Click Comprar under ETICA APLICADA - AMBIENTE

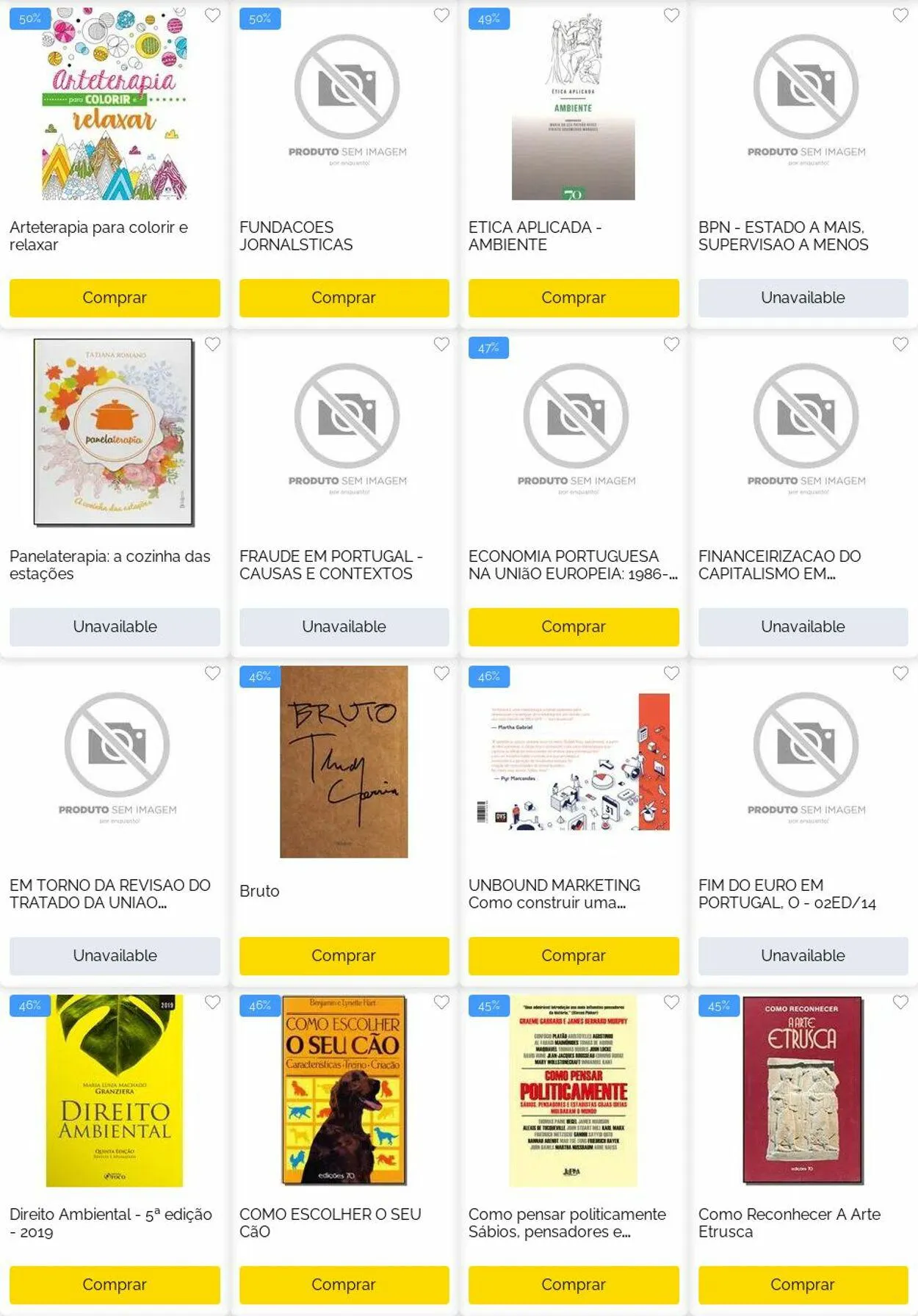click(574, 298)
